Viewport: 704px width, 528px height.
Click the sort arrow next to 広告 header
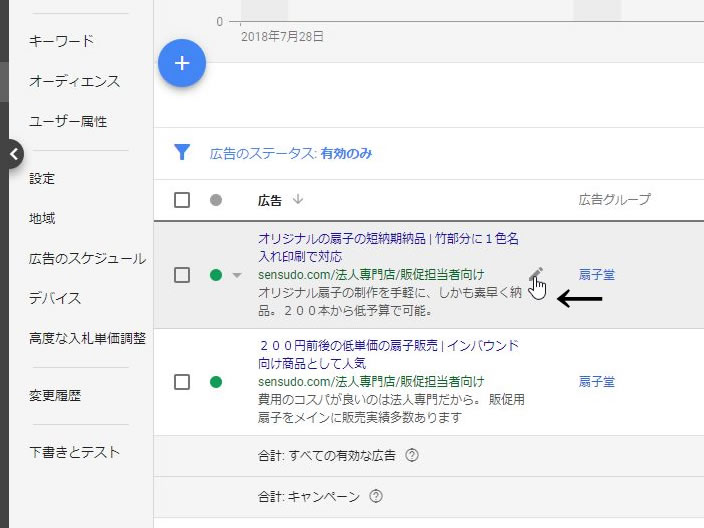[x=297, y=200]
